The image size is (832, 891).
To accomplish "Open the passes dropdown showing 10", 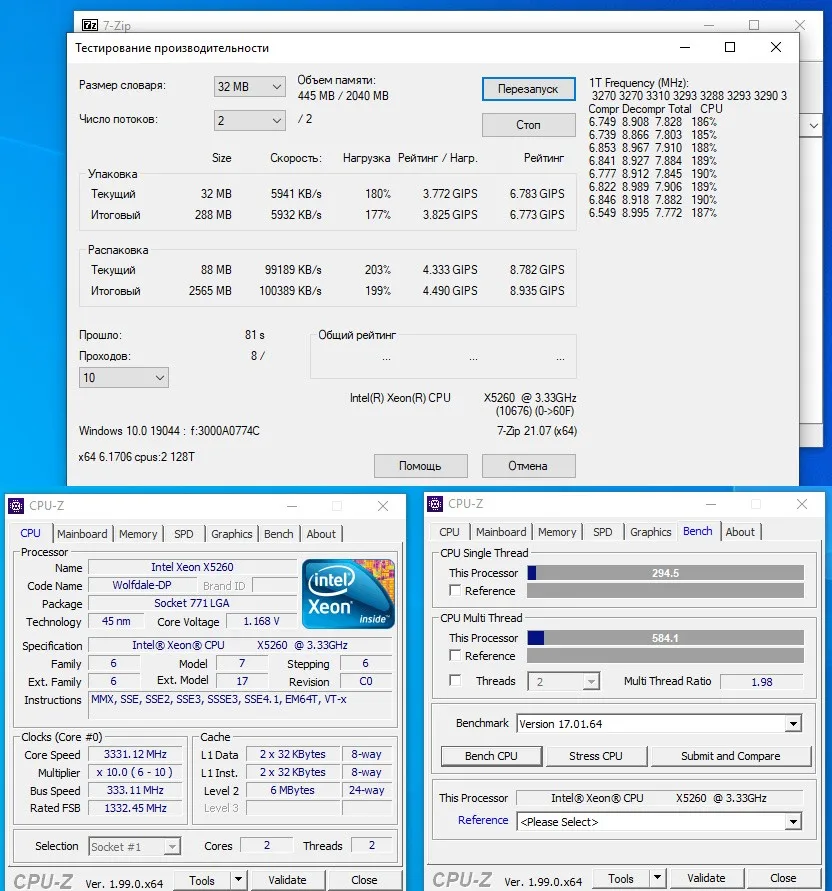I will click(x=124, y=377).
